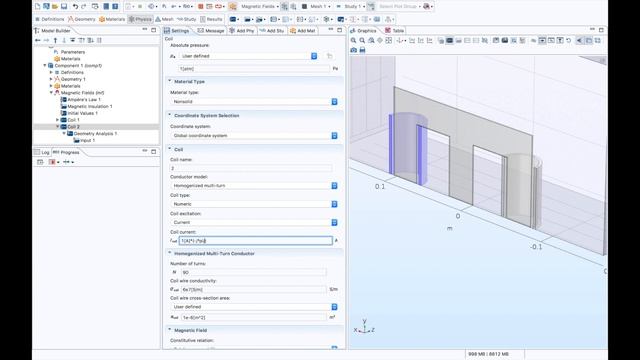This screenshot has height=360, width=640.
Task: Open the Coil excitation Current dropdown
Action: 334,222
